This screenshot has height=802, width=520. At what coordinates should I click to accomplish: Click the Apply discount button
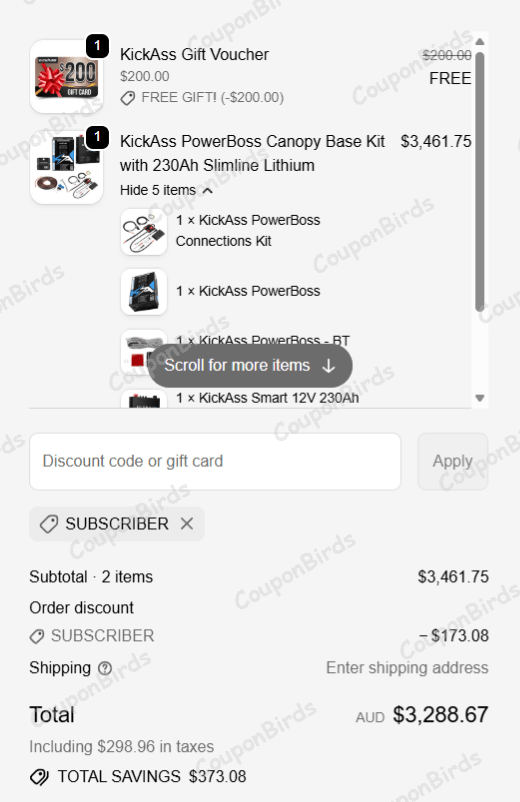click(x=453, y=461)
